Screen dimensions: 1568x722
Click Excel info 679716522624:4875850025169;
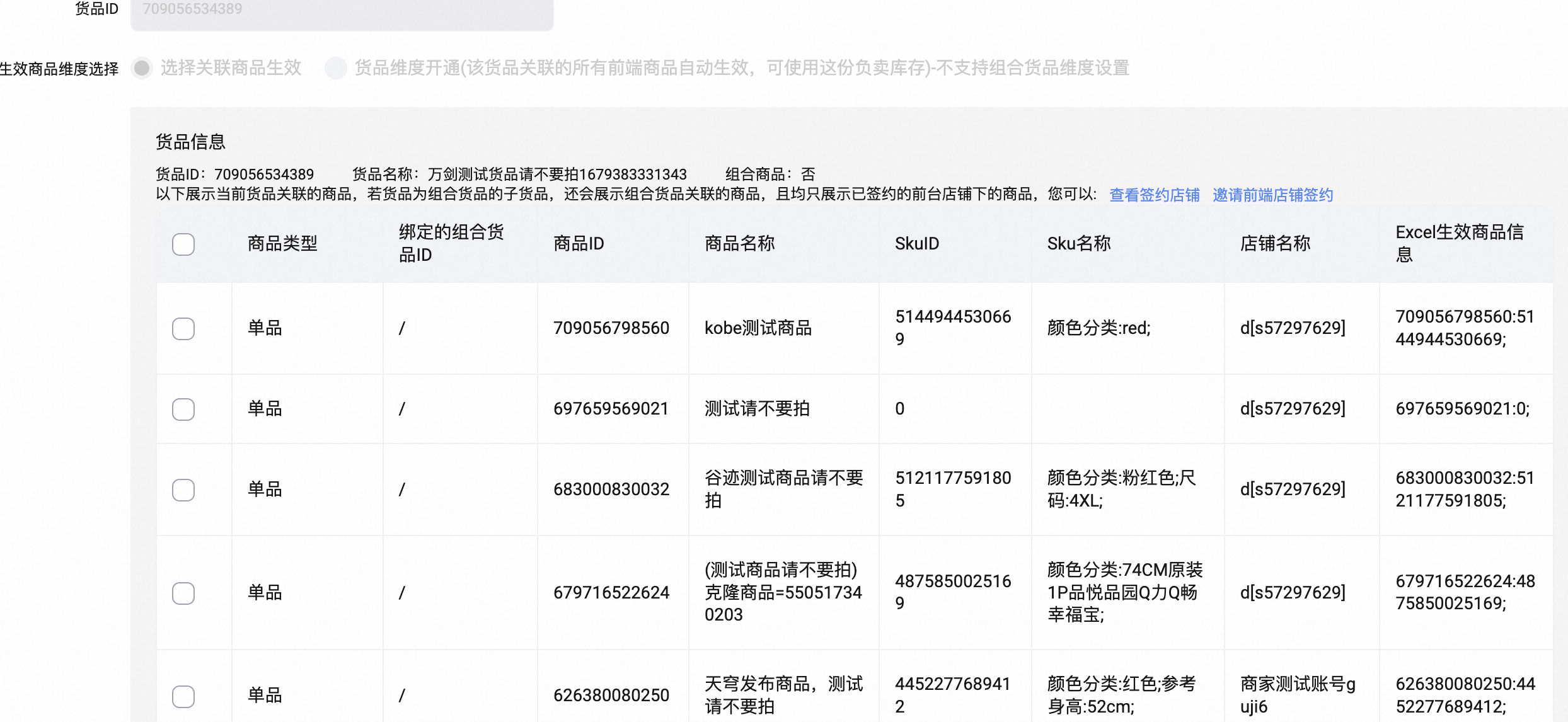pos(1465,592)
